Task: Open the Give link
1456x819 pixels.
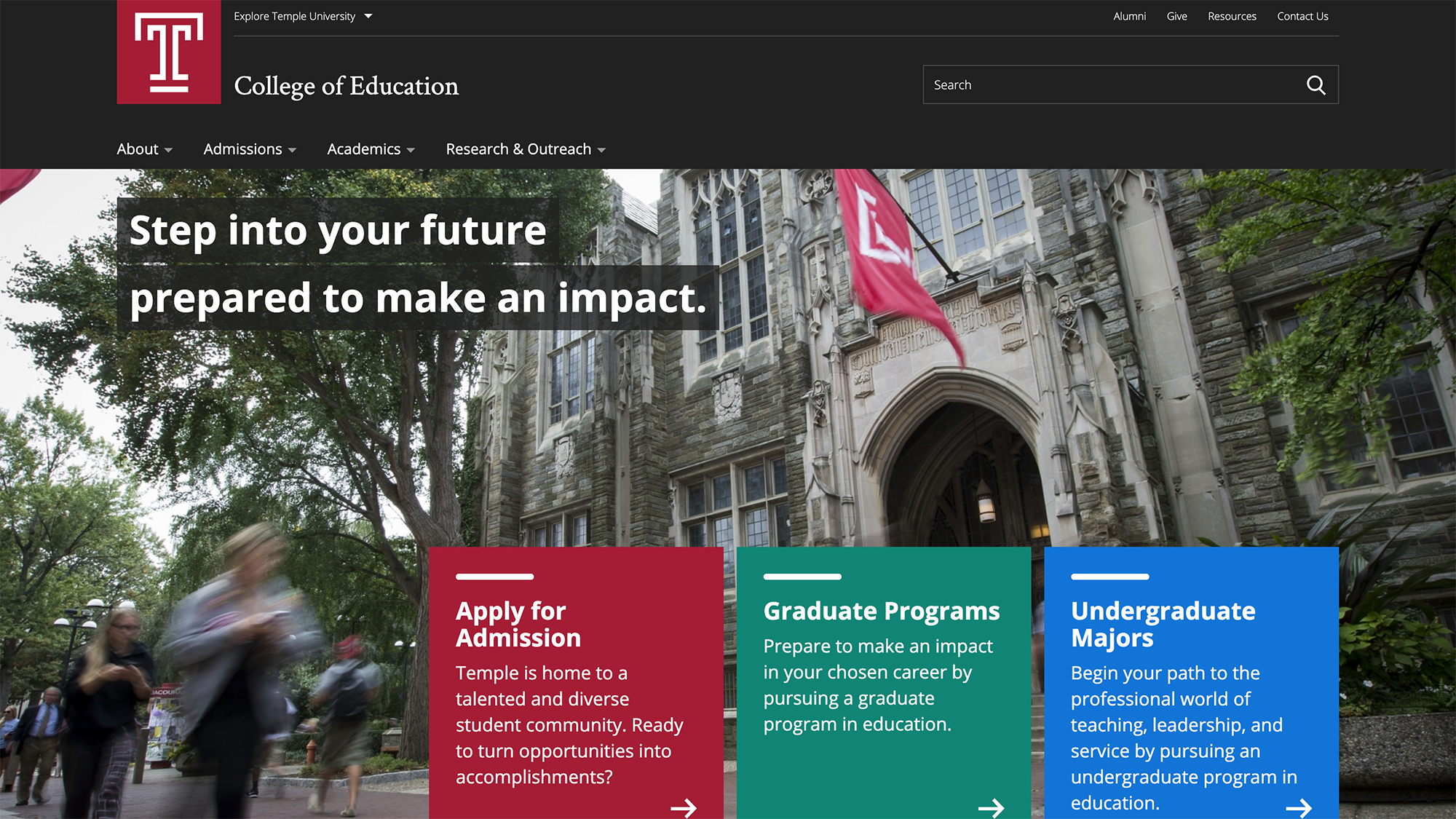Action: [1176, 16]
